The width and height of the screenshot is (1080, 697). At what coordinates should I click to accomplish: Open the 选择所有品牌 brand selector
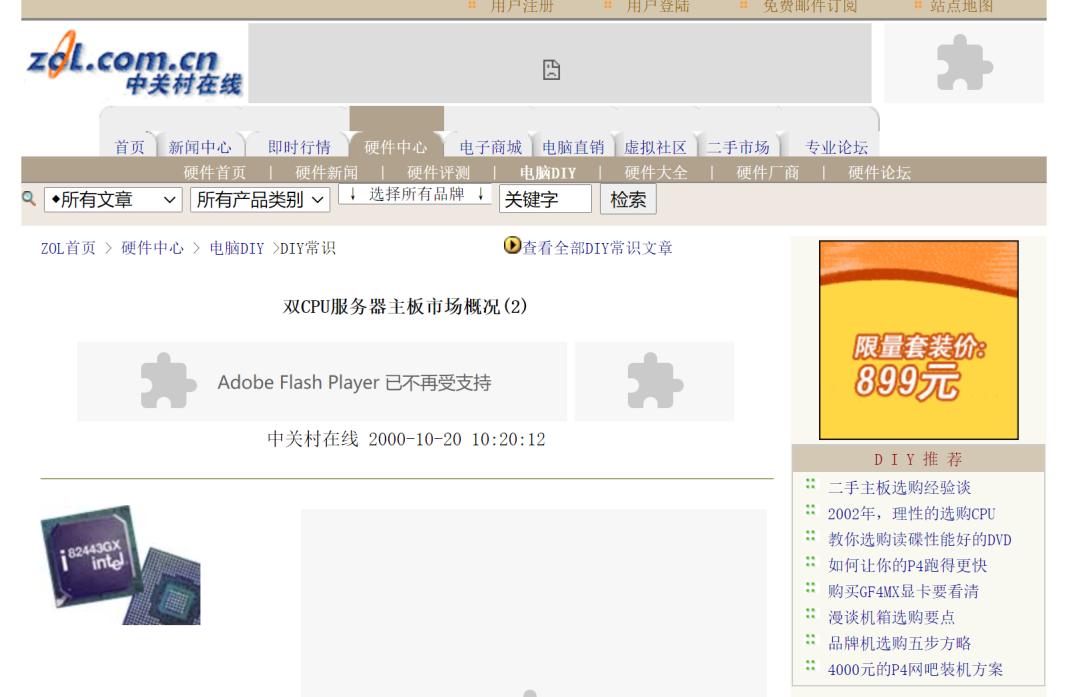click(x=416, y=194)
